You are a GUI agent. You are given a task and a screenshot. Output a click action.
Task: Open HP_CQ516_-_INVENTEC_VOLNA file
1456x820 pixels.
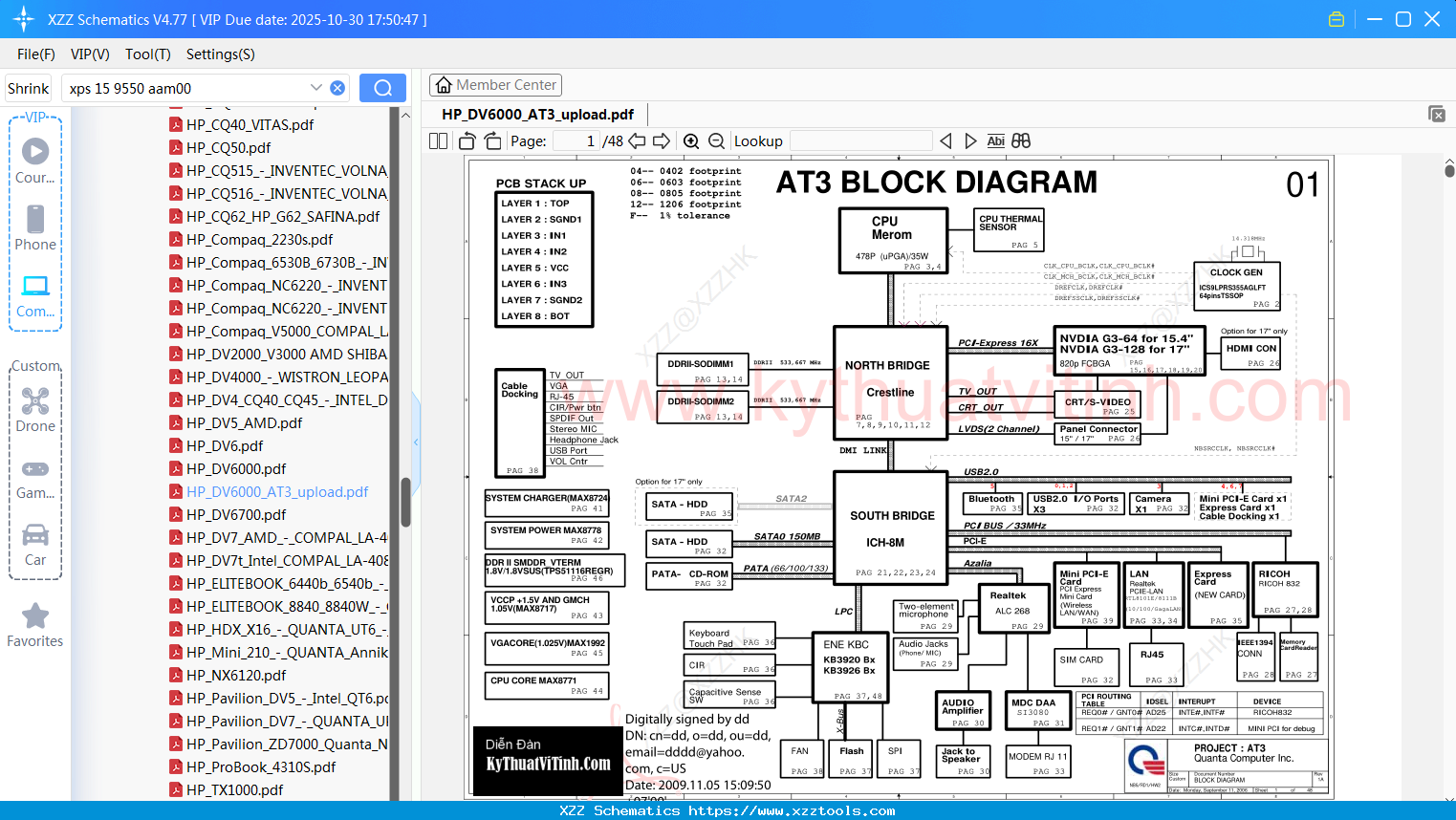pyautogui.click(x=278, y=193)
